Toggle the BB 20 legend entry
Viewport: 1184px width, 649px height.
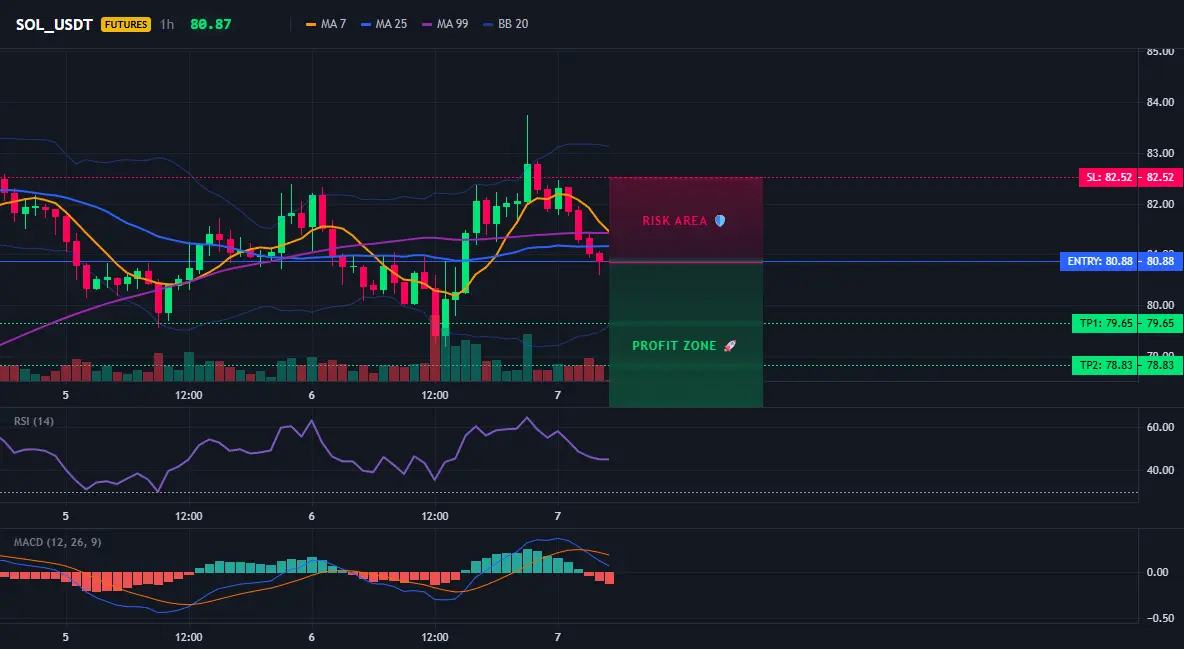point(506,24)
